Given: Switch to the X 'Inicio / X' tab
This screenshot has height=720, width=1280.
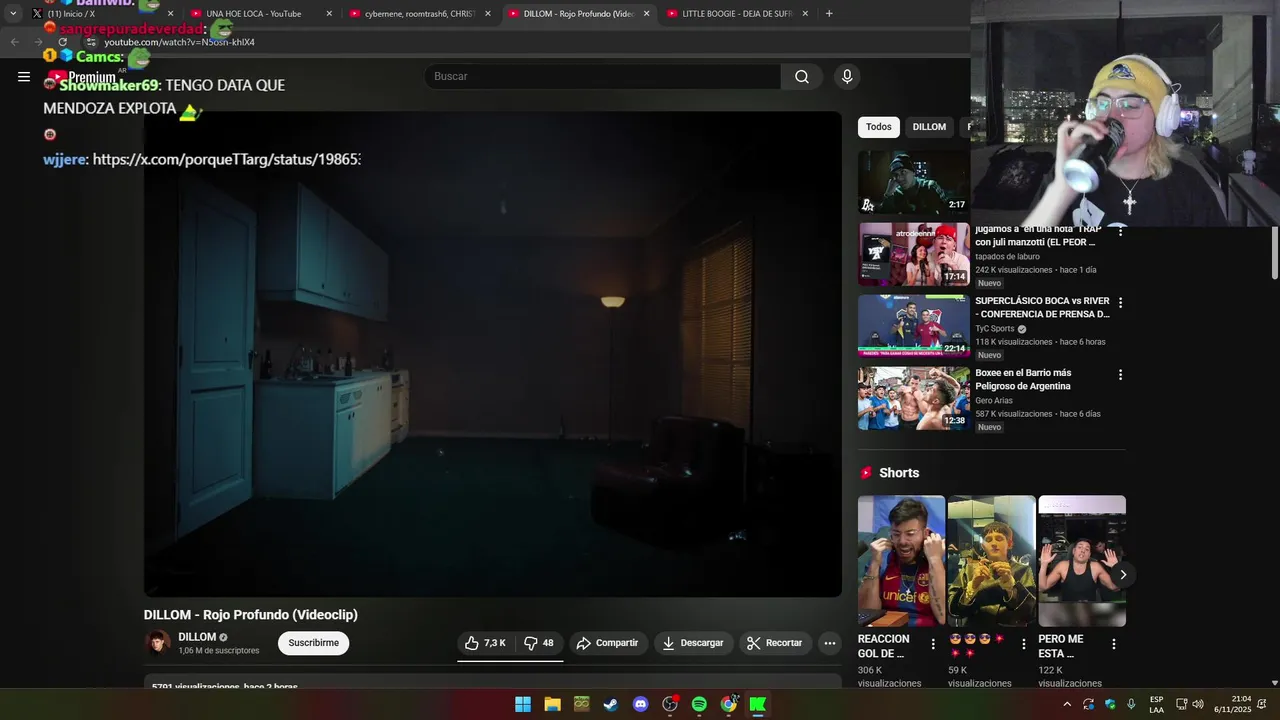Looking at the screenshot, I should point(100,14).
